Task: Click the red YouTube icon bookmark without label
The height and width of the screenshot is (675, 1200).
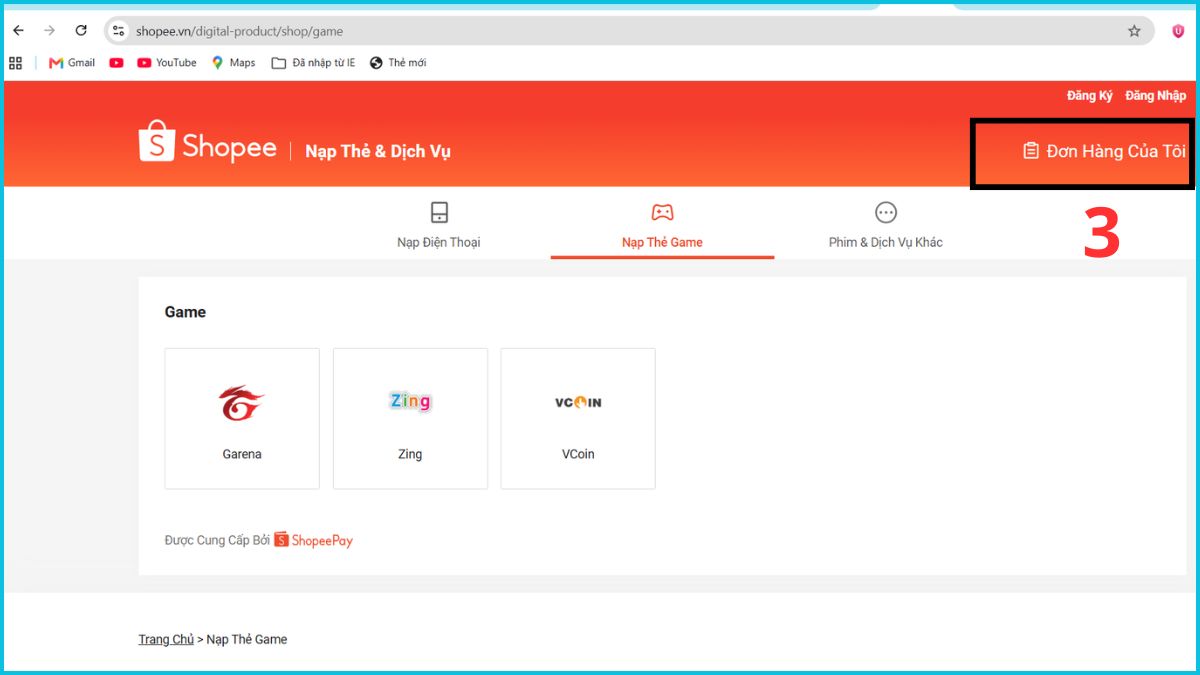Action: click(116, 63)
